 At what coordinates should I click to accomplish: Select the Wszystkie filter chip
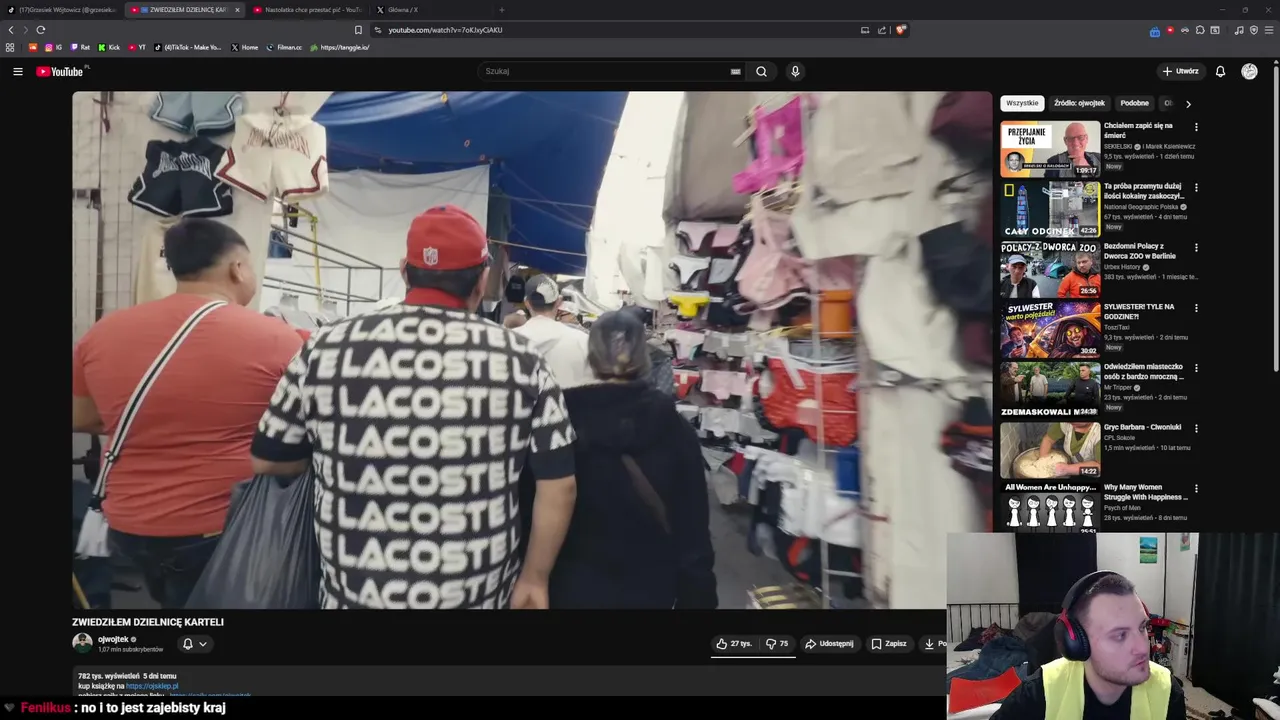[x=1022, y=103]
